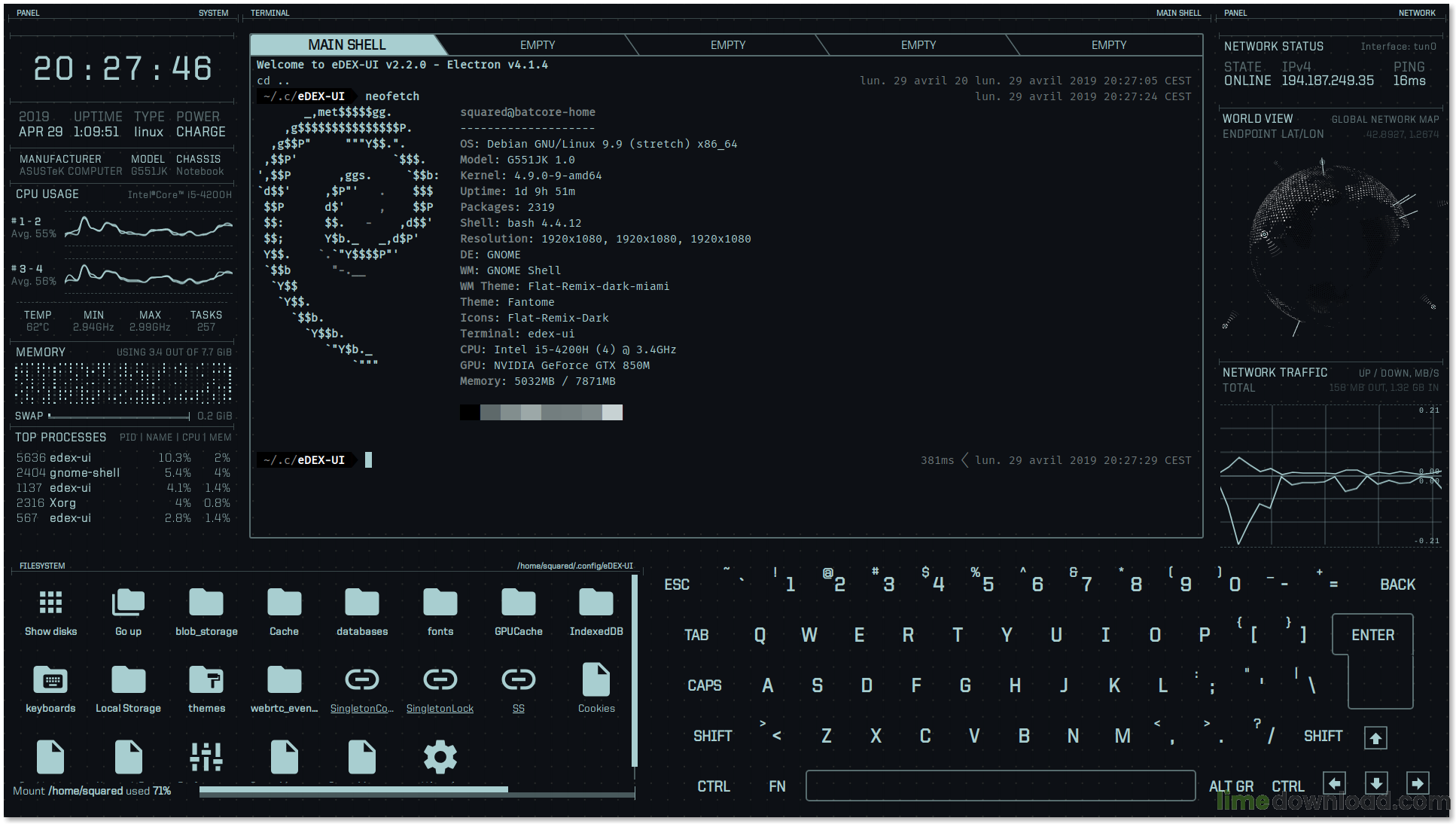Switch to the MAIN SHELL tab
The image size is (1456, 824).
tap(346, 45)
